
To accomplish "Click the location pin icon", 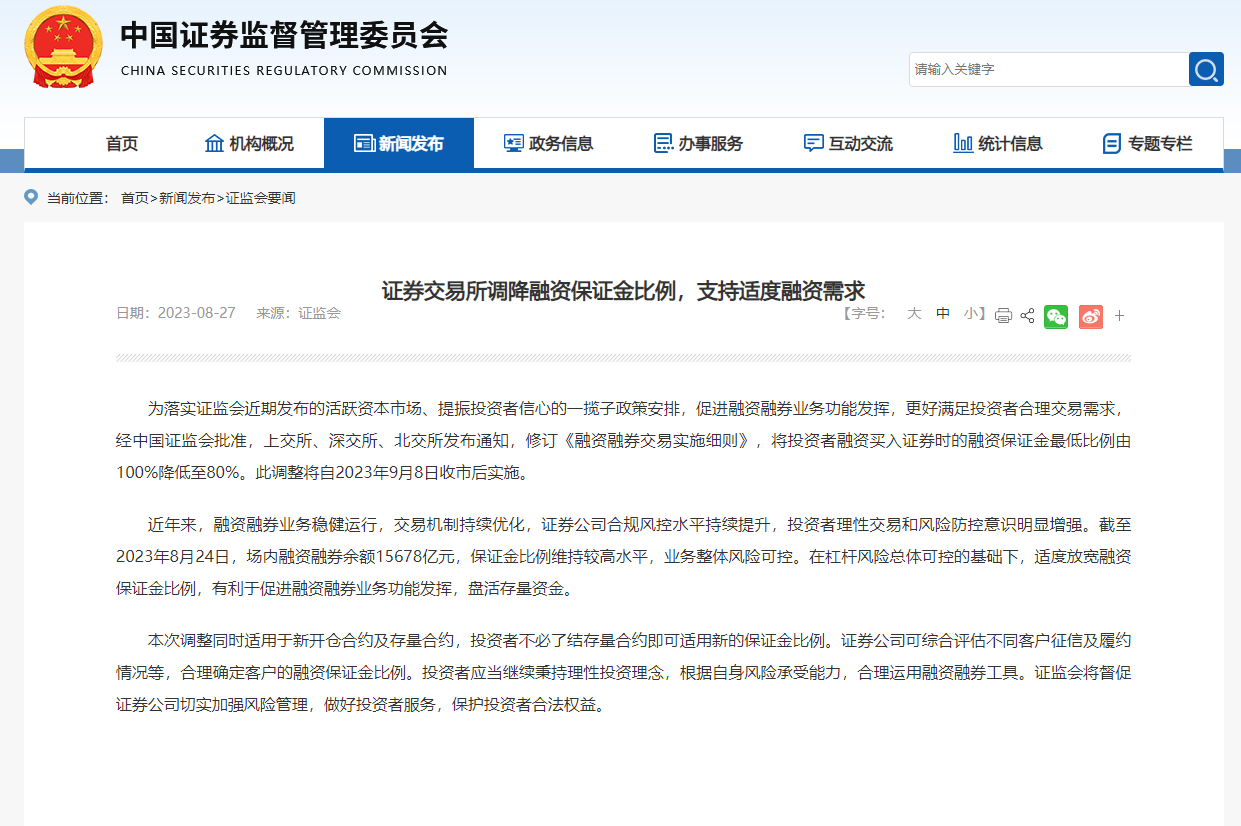I will pyautogui.click(x=31, y=197).
